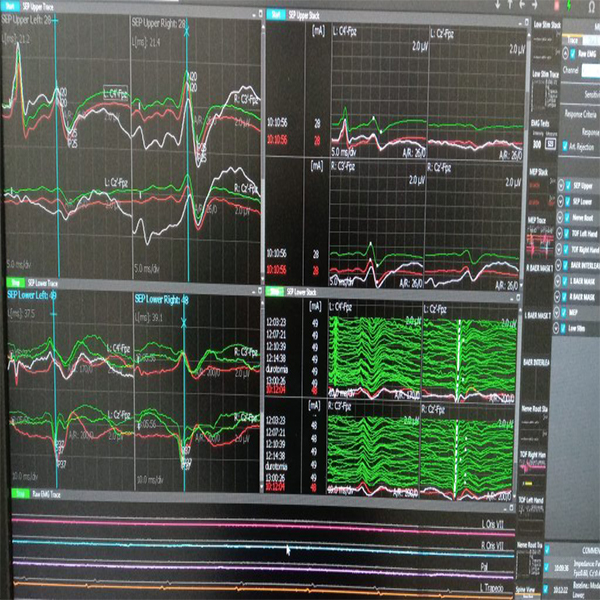Click Start button on SEP Upper Trace
The width and height of the screenshot is (600, 600).
[10, 6]
